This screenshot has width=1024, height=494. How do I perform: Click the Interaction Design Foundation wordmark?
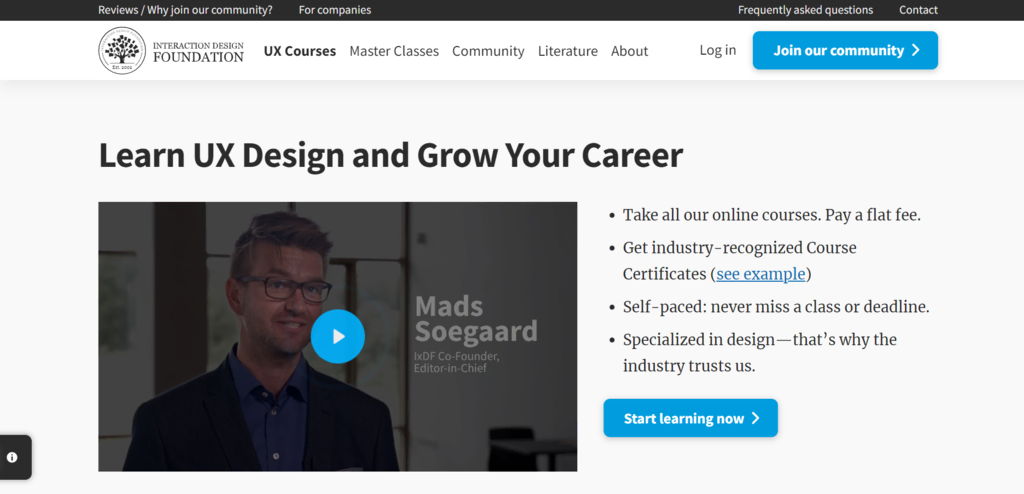(198, 51)
